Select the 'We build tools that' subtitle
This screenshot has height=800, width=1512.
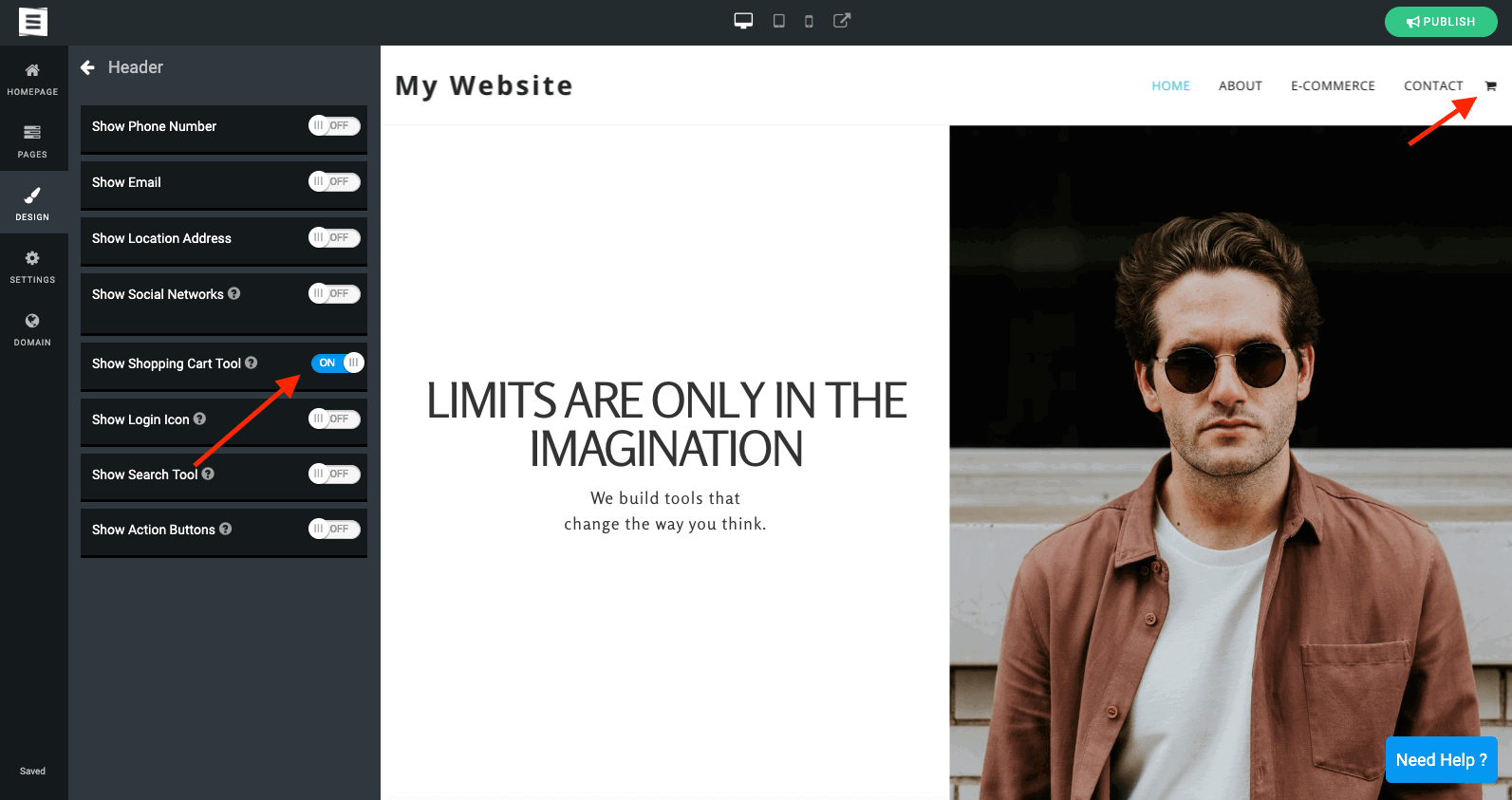pos(665,498)
